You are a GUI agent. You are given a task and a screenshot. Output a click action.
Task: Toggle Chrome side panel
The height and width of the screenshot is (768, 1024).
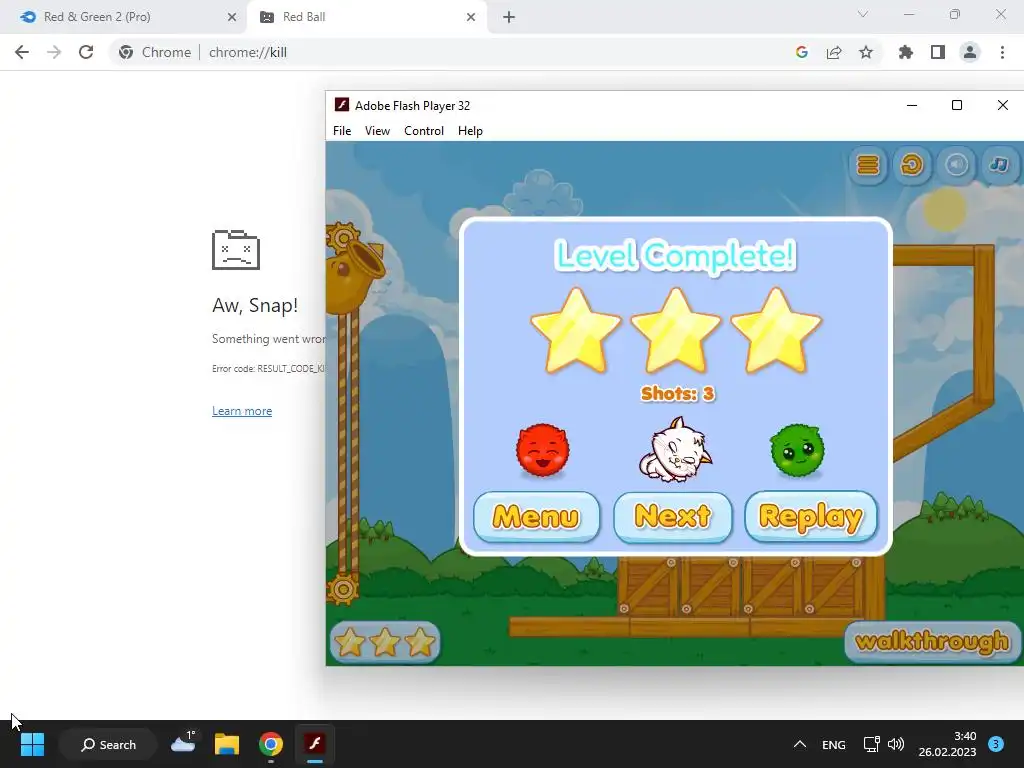click(938, 52)
